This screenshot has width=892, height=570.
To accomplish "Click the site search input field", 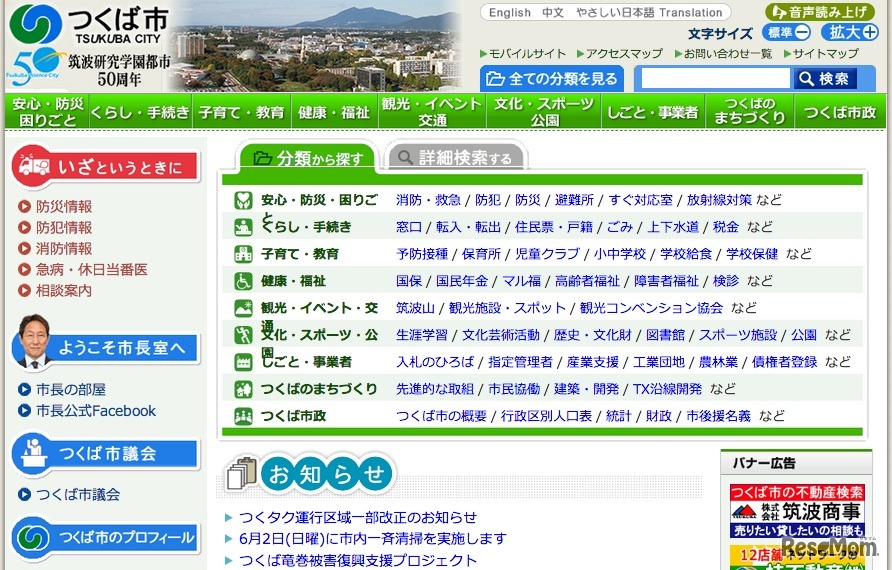I will [716, 79].
